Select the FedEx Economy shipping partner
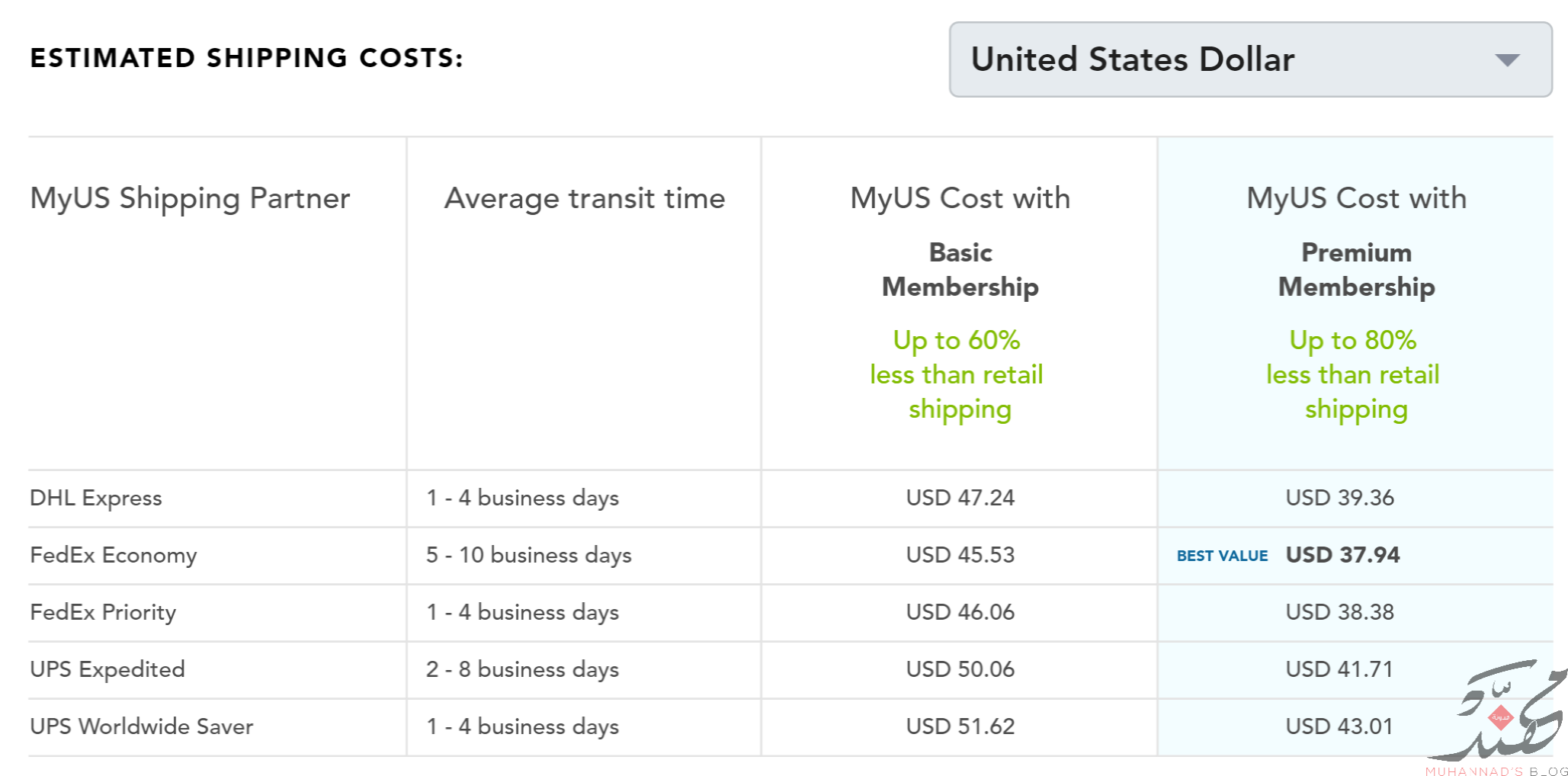The image size is (1568, 776). (x=113, y=556)
